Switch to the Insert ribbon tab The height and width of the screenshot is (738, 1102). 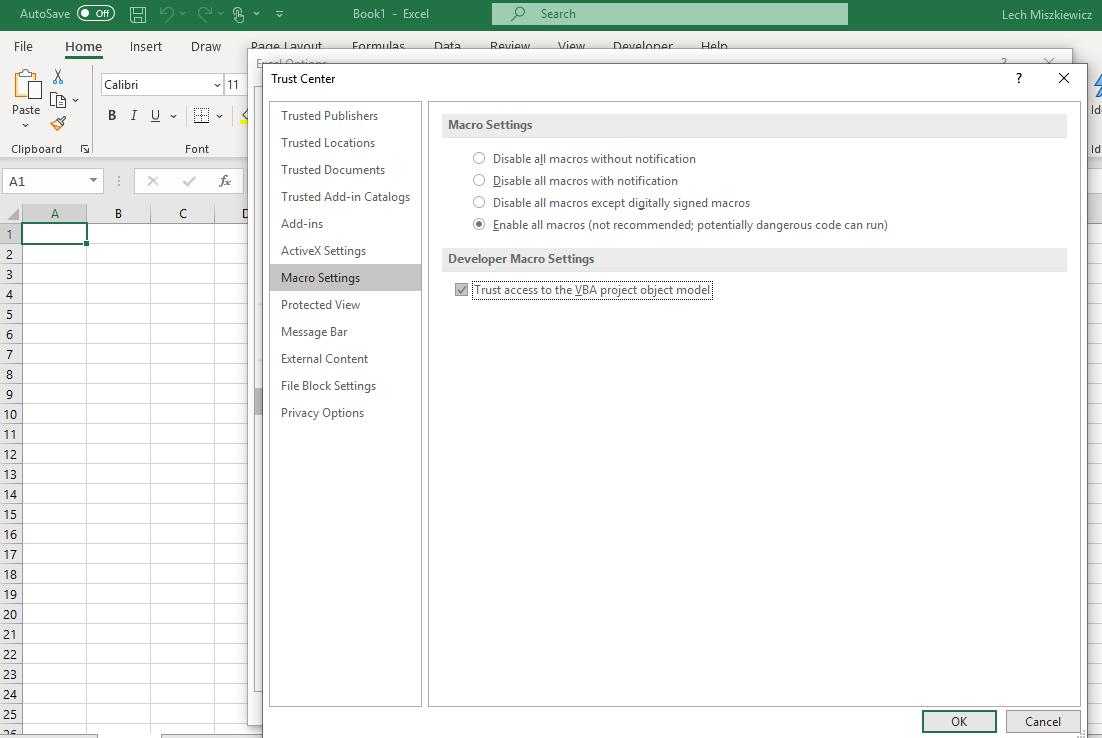click(146, 47)
